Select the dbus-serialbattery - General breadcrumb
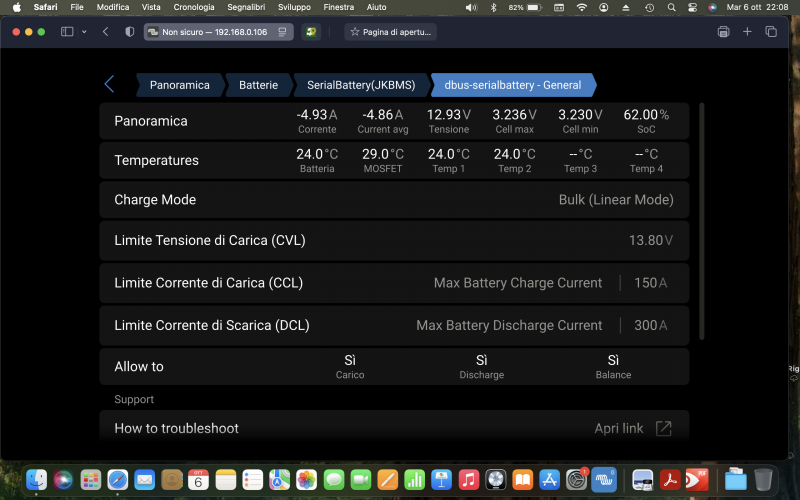This screenshot has height=500, width=800. coord(513,85)
